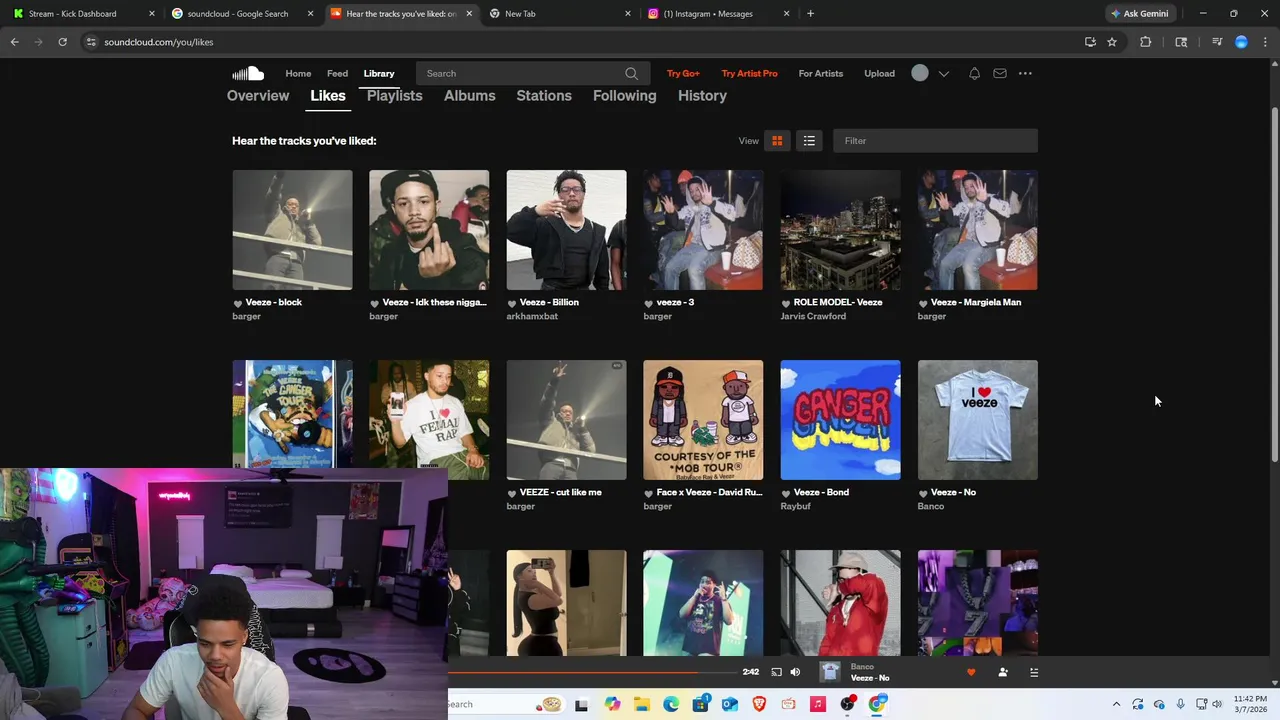
Task: Open the Feed menu item
Action: 338,73
